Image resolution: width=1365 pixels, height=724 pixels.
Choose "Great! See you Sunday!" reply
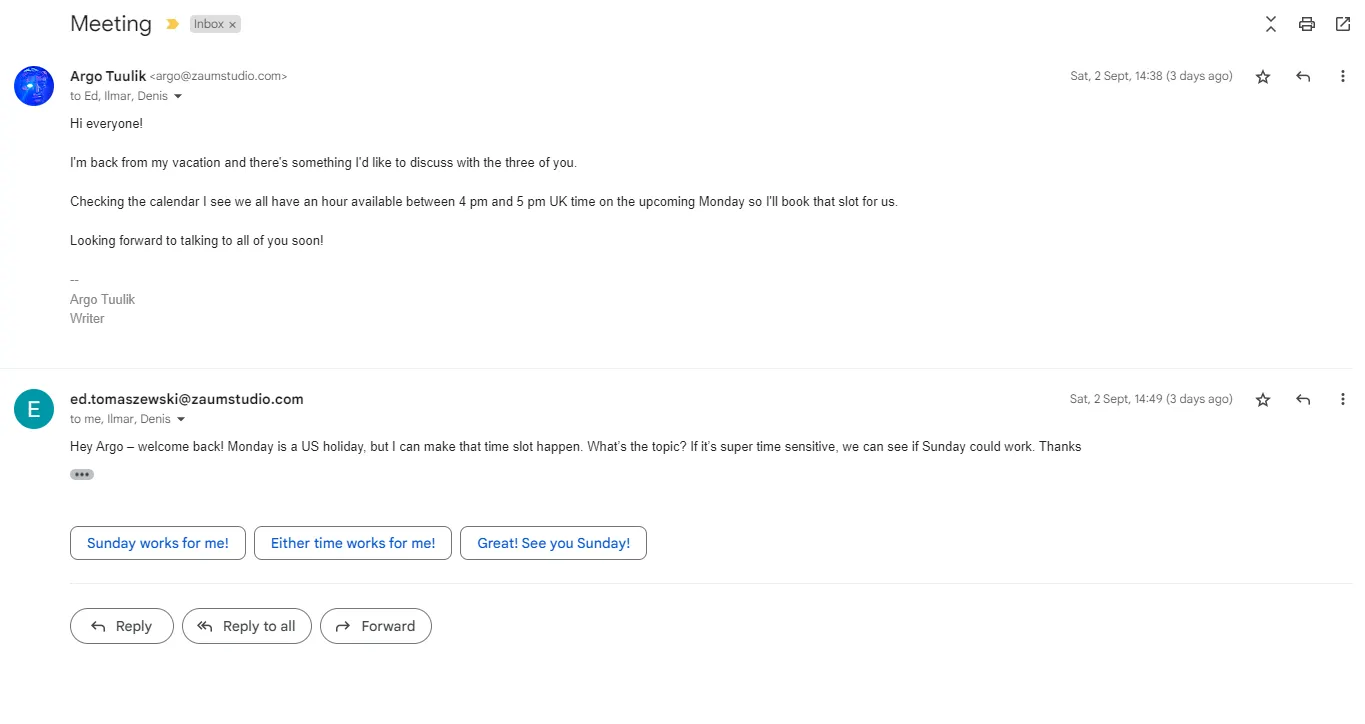[553, 543]
